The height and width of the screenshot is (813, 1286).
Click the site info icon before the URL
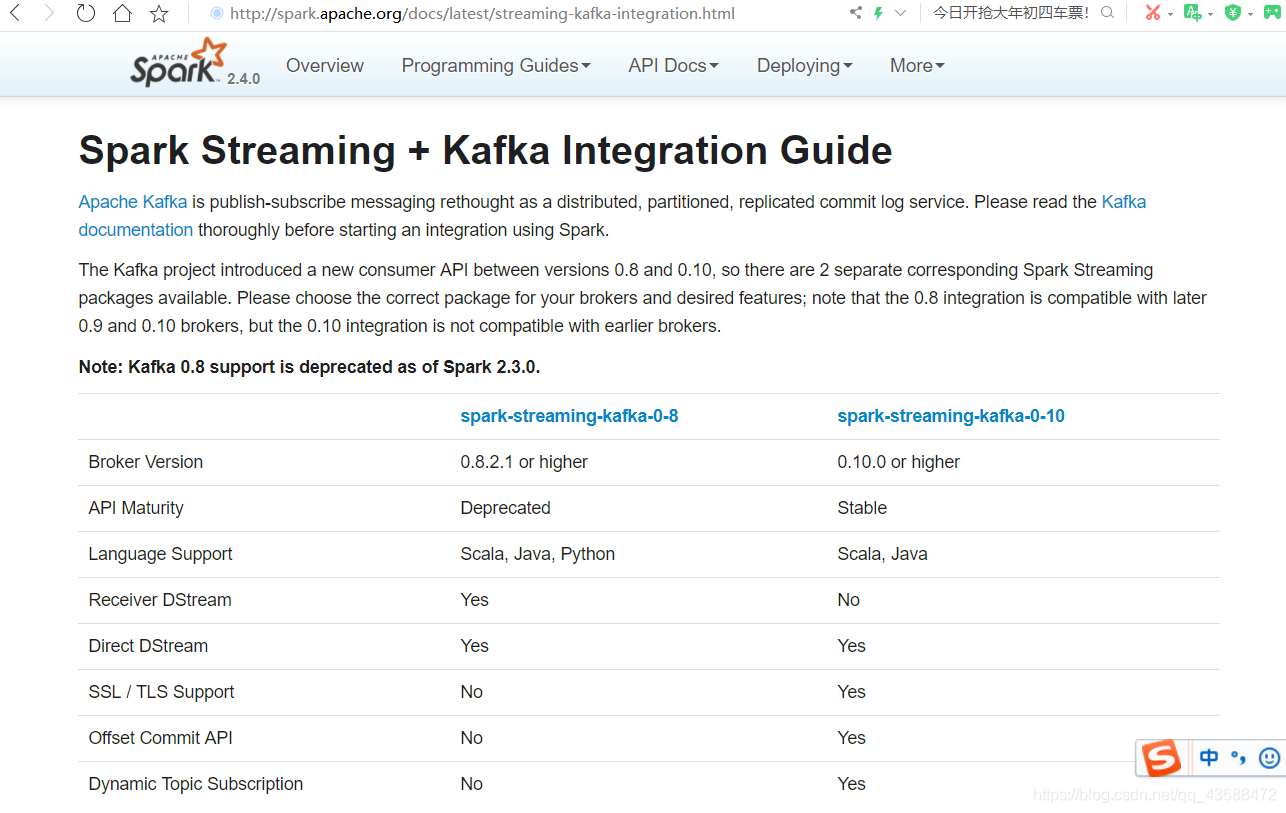(217, 13)
